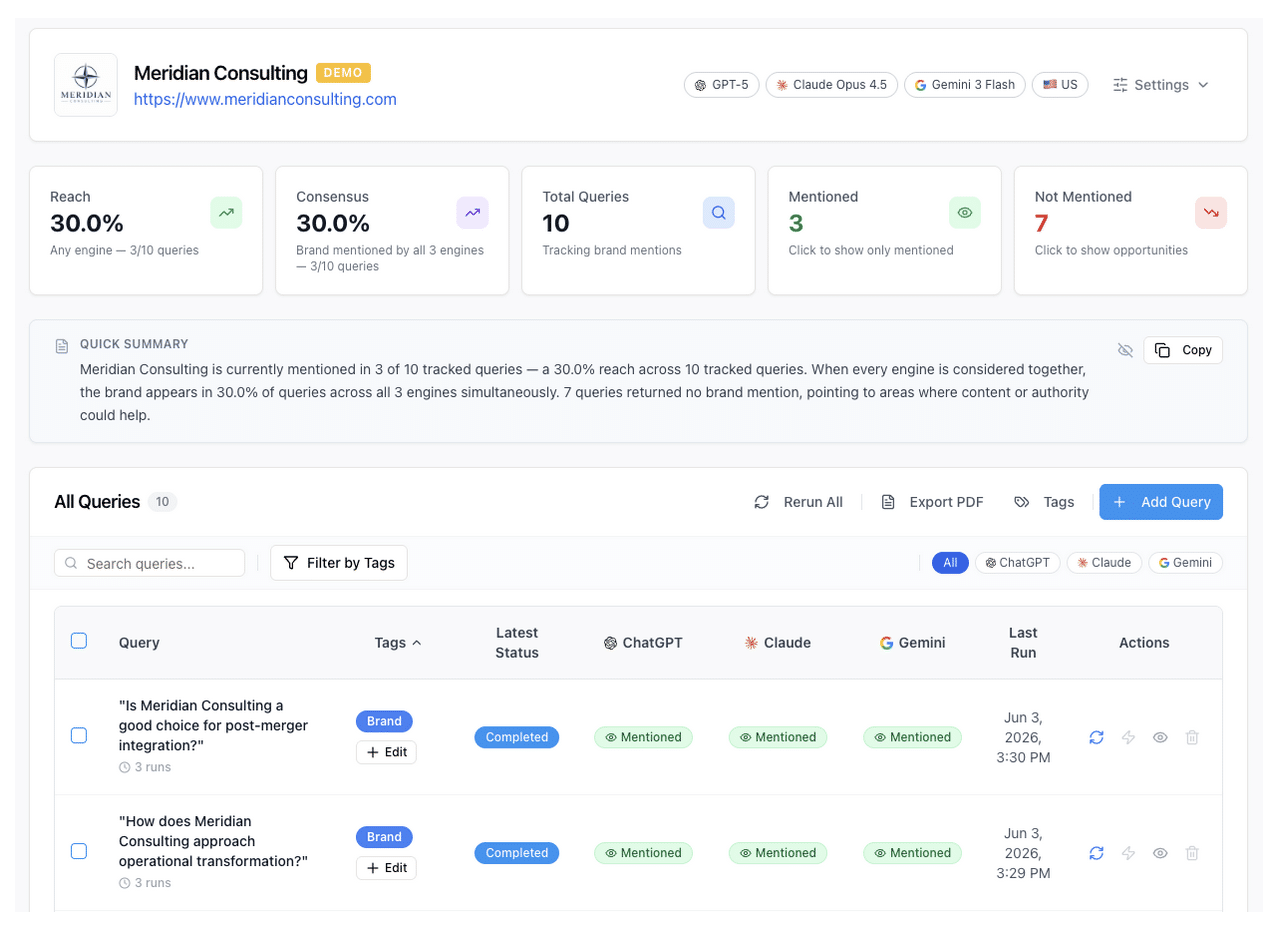
Task: Click the Mentioned card eye icon
Action: point(964,212)
